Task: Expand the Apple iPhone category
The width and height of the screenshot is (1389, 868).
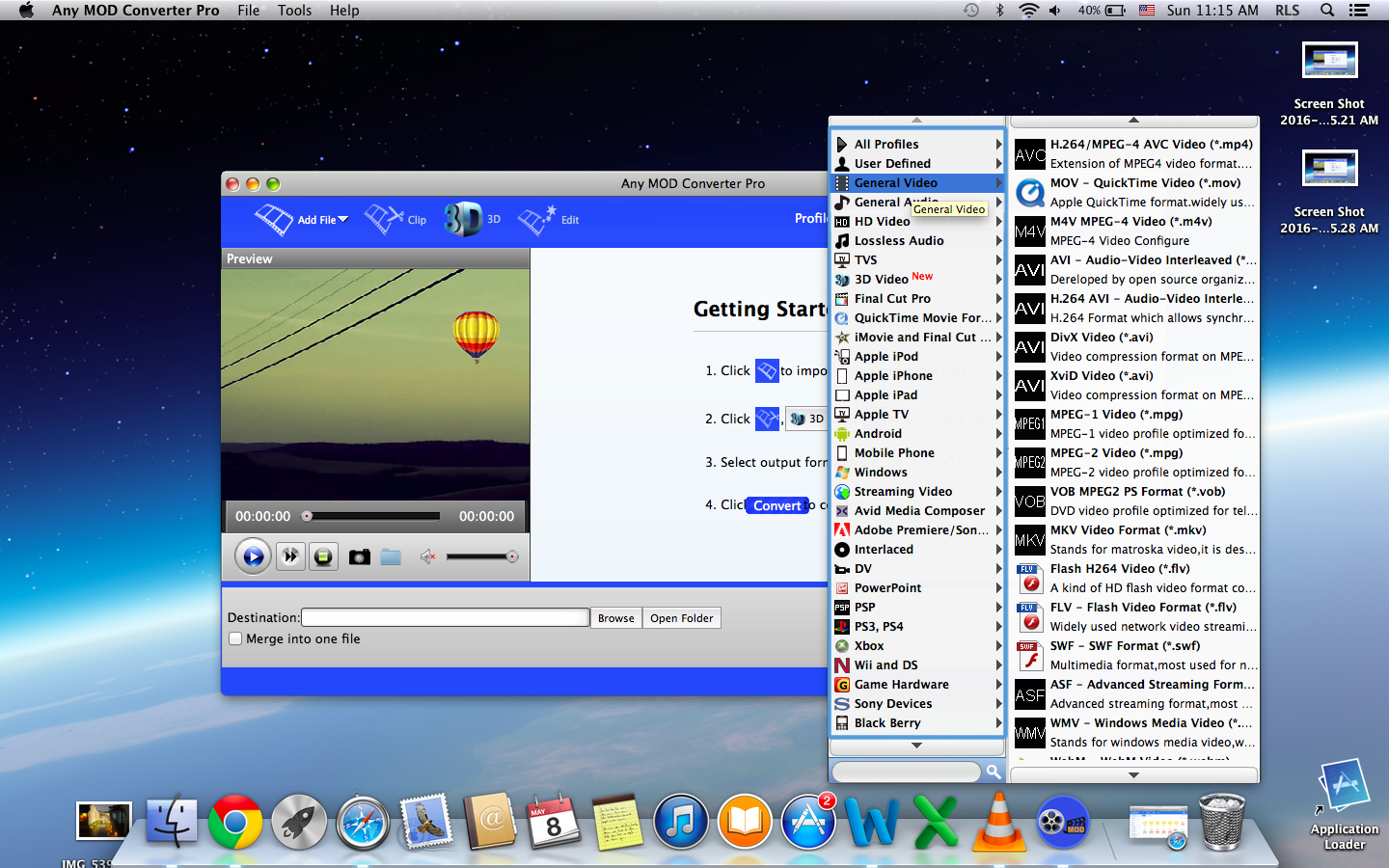Action: point(918,375)
